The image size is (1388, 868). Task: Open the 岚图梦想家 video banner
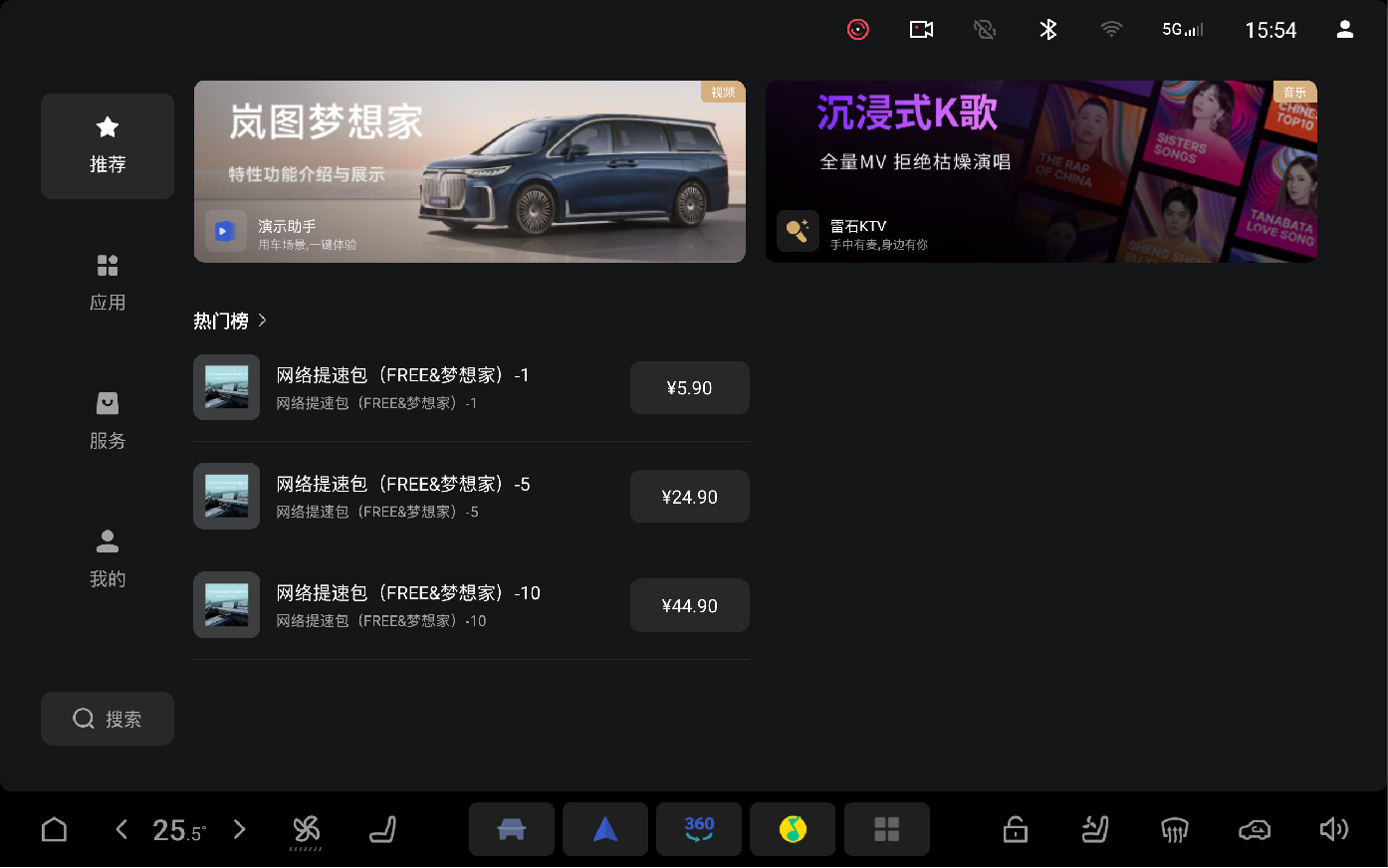tap(470, 171)
